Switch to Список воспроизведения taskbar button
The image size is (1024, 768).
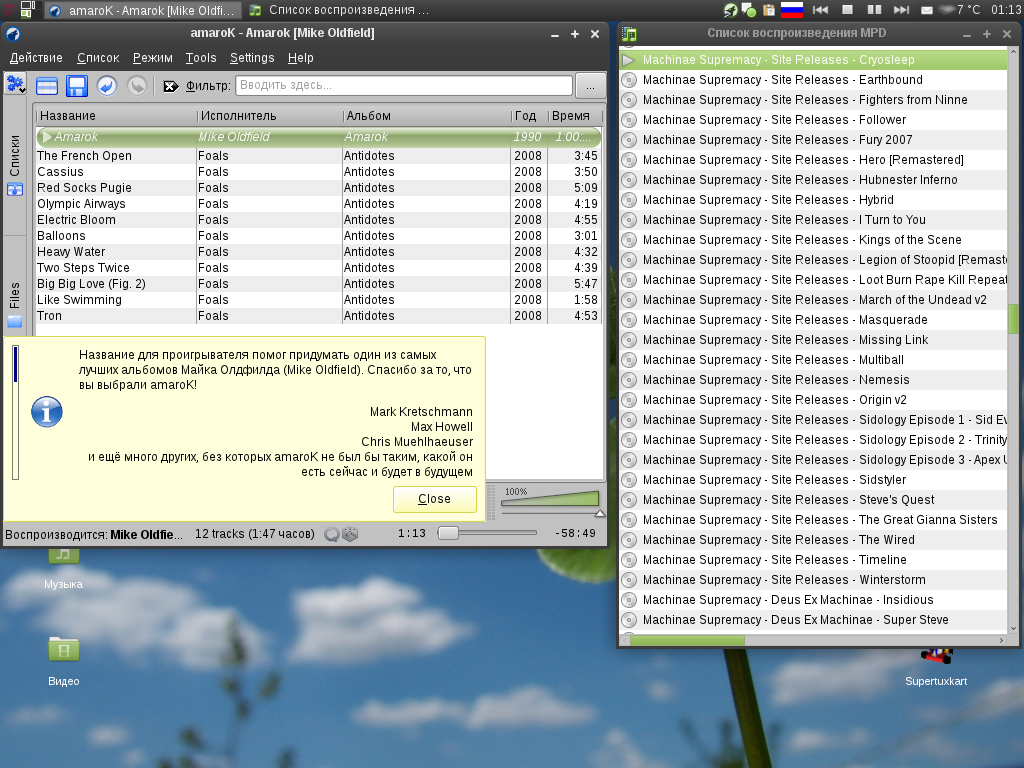point(340,10)
